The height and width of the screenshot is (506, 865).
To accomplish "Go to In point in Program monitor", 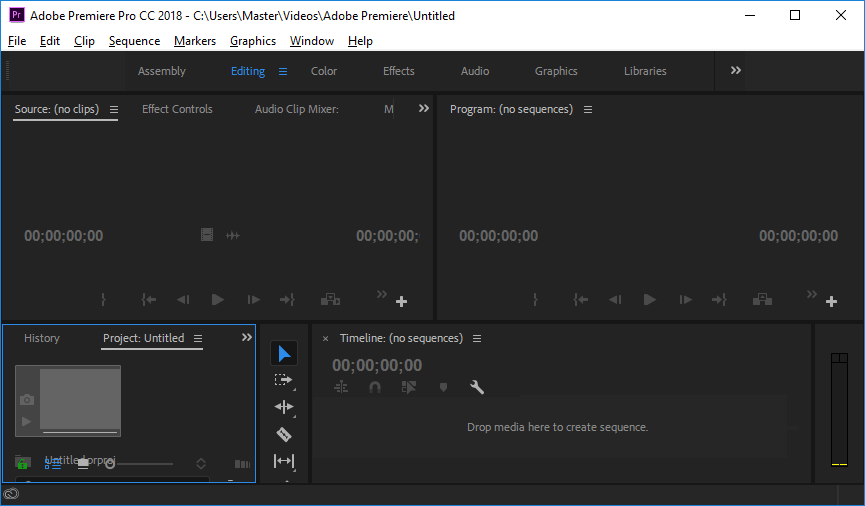I will (x=580, y=300).
